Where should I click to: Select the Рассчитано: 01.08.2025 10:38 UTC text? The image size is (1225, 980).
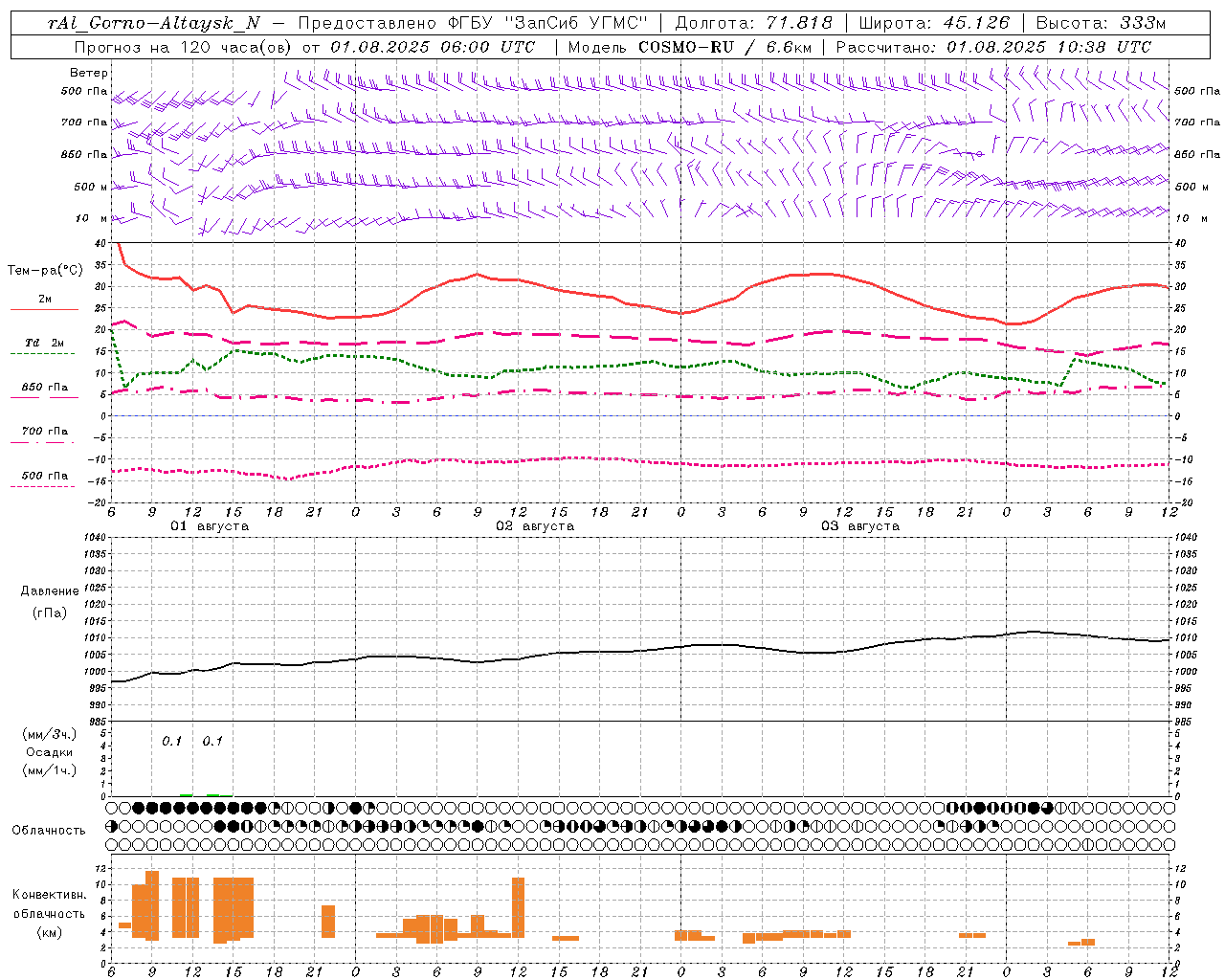click(992, 47)
